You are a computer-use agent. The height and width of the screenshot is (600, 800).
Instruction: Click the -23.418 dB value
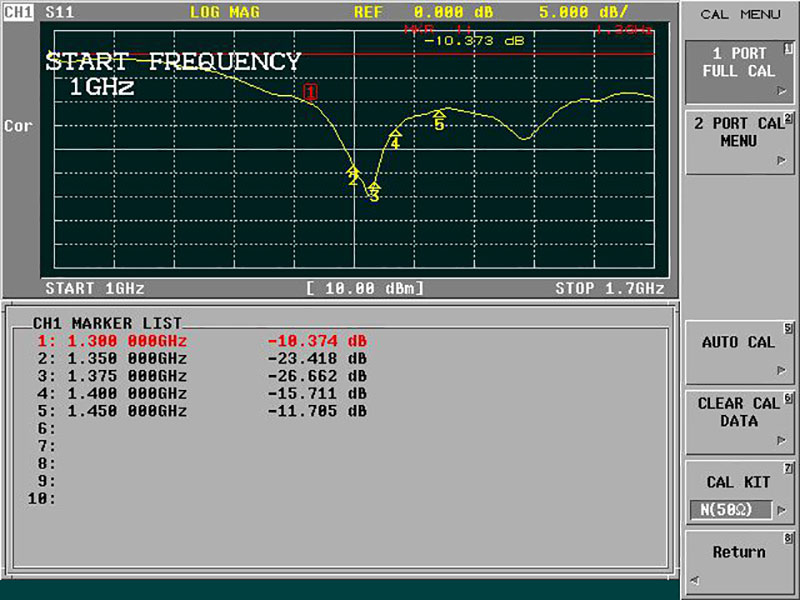(x=317, y=359)
